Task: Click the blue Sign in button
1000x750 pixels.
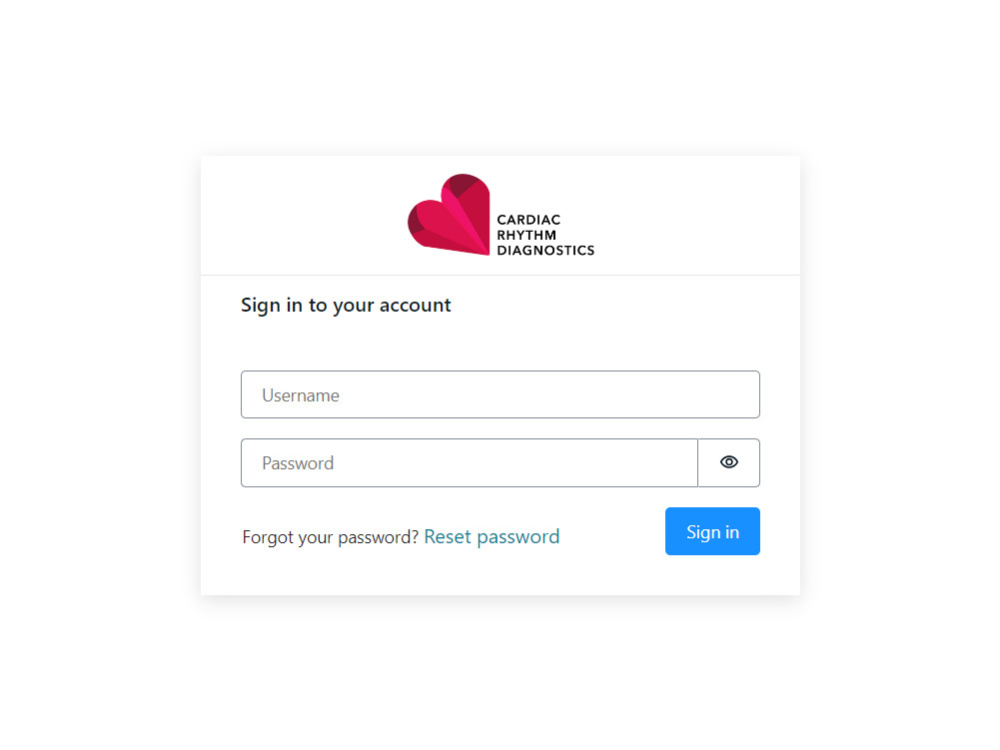Action: pos(712,531)
